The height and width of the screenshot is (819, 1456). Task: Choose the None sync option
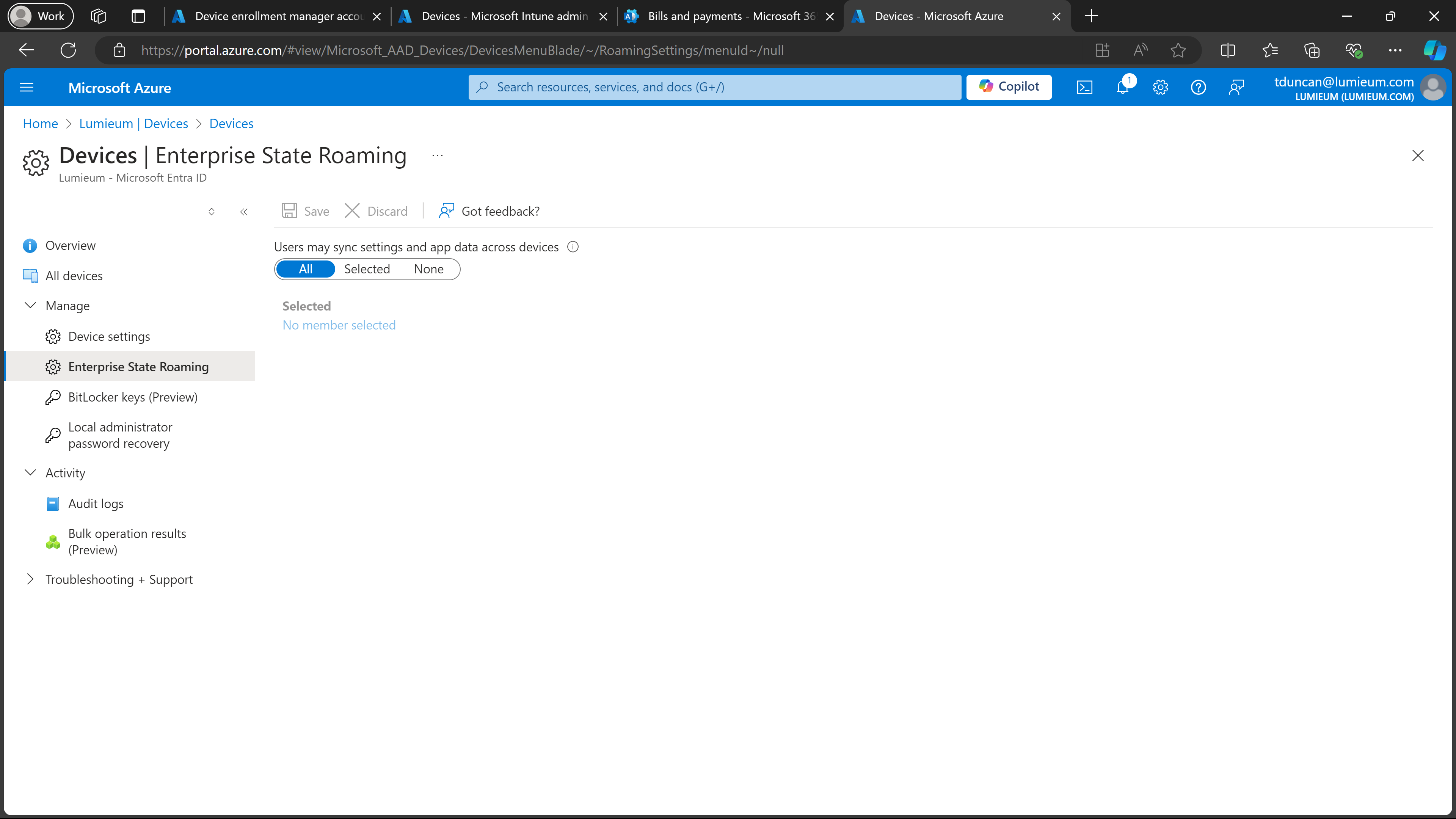tap(428, 269)
